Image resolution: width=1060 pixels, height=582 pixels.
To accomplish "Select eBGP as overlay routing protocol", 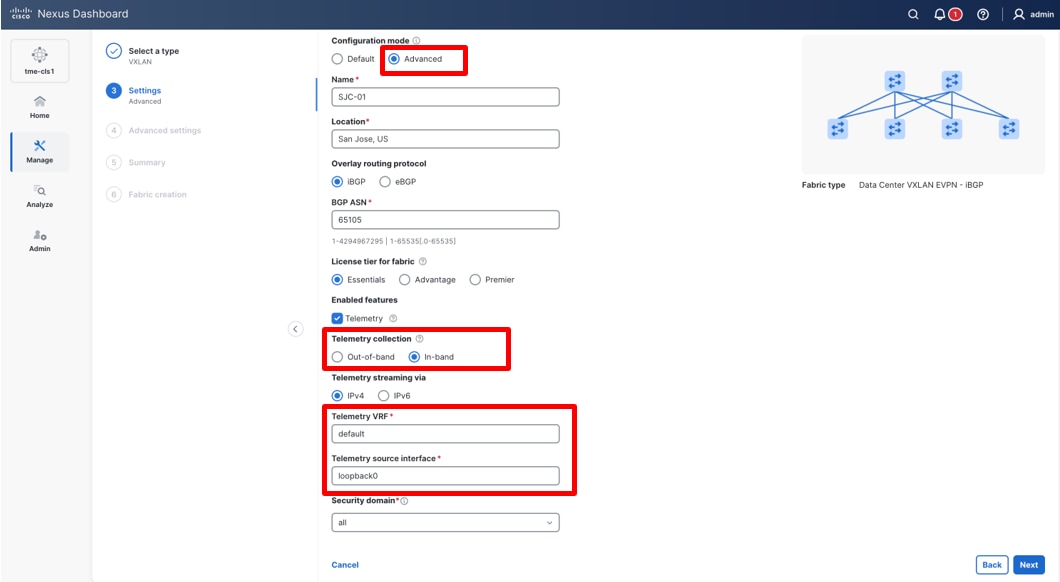I will 384,181.
